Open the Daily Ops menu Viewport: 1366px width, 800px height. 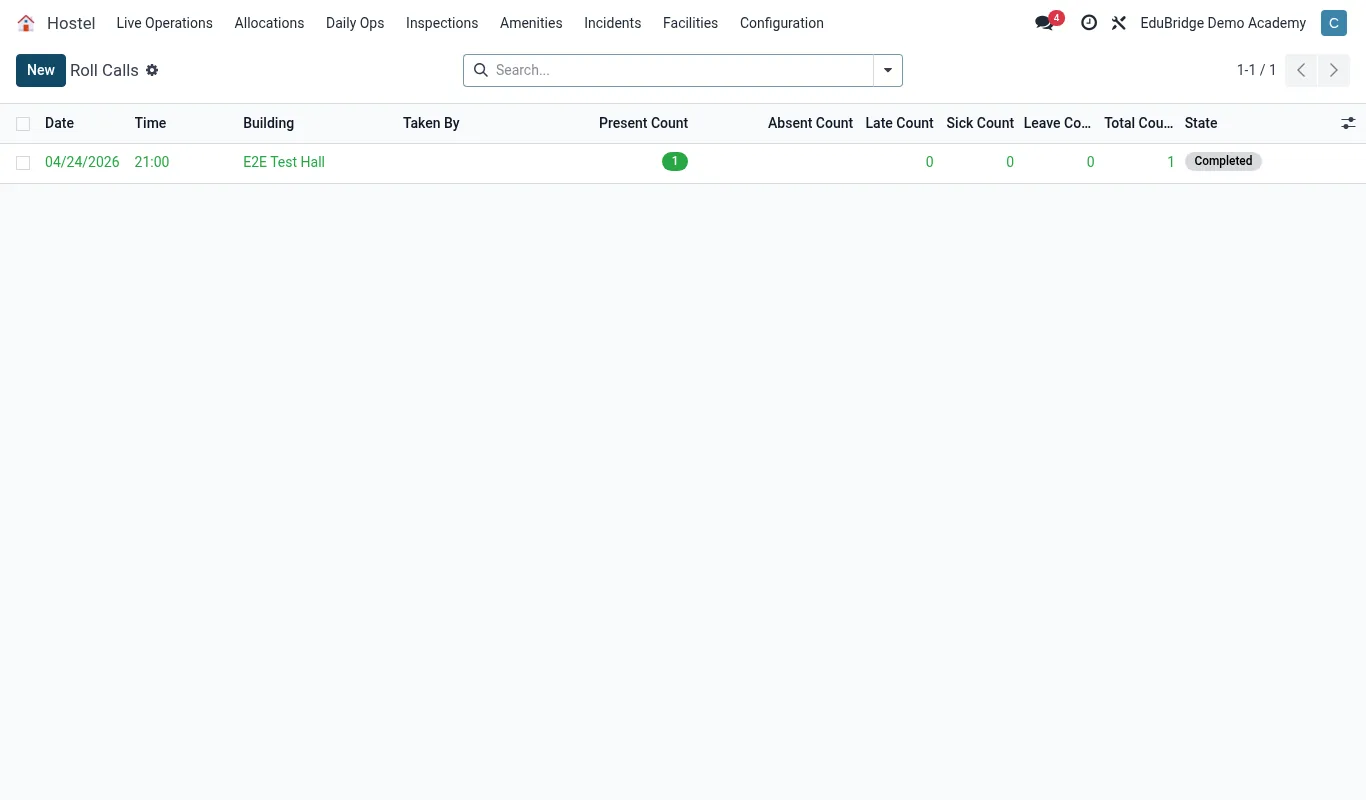pos(355,23)
